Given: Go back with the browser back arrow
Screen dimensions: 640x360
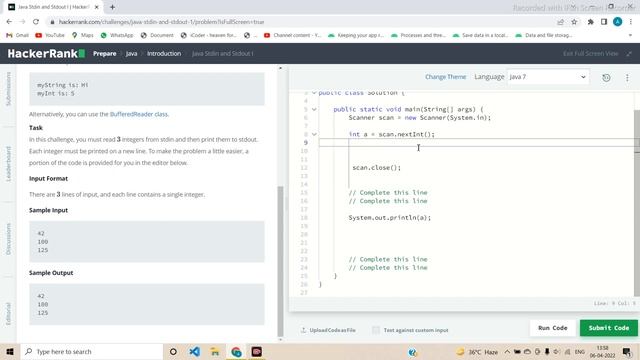Looking at the screenshot, I should pyautogui.click(x=9, y=22).
